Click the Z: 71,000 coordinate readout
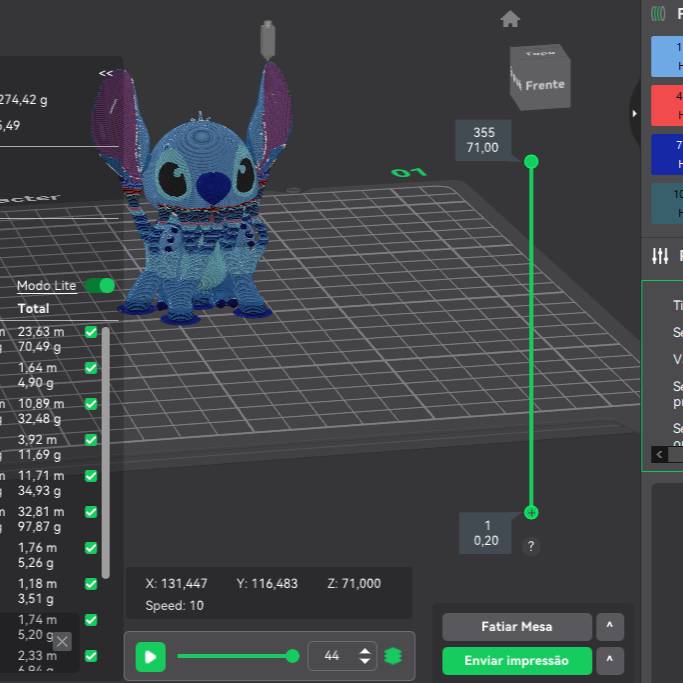 pyautogui.click(x=354, y=584)
